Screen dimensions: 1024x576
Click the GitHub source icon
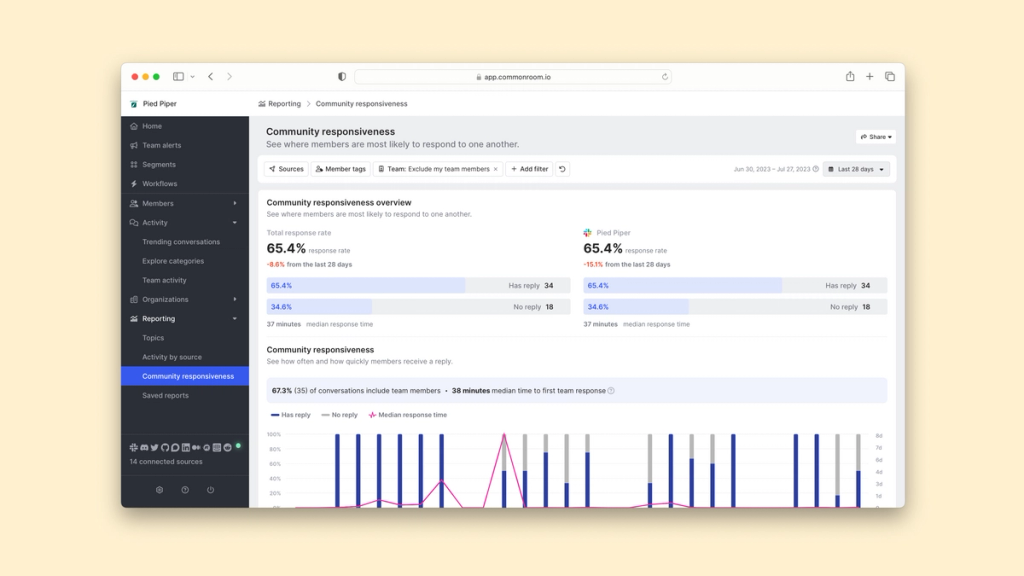coord(164,447)
